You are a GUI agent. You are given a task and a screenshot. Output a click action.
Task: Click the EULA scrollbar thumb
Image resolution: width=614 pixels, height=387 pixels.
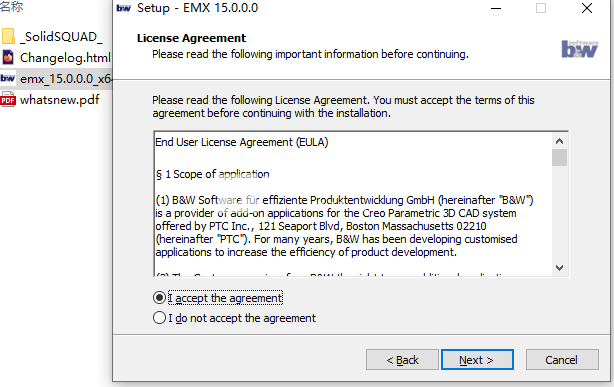[559, 157]
